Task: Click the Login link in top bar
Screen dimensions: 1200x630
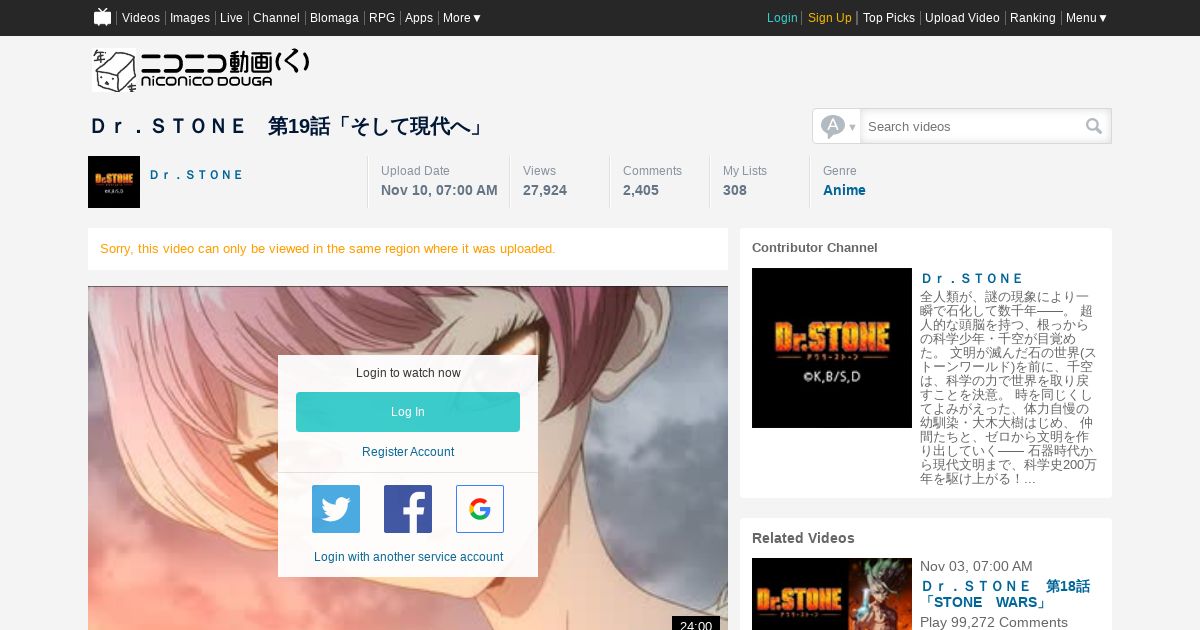Action: [782, 18]
